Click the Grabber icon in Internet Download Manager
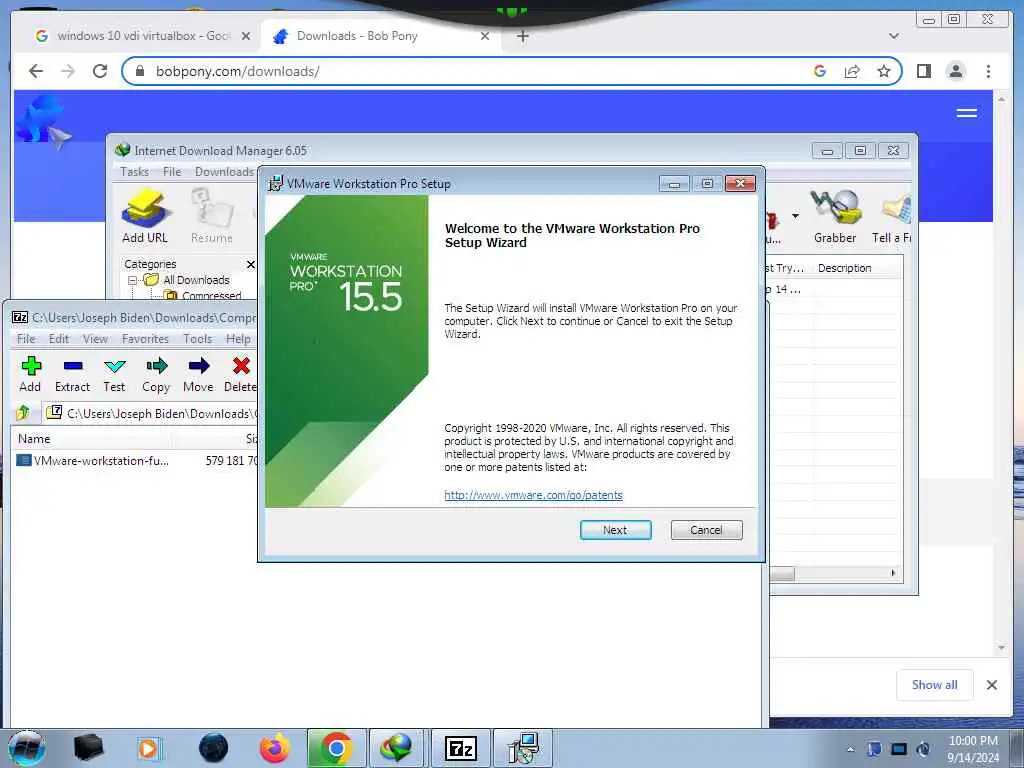 tap(835, 216)
